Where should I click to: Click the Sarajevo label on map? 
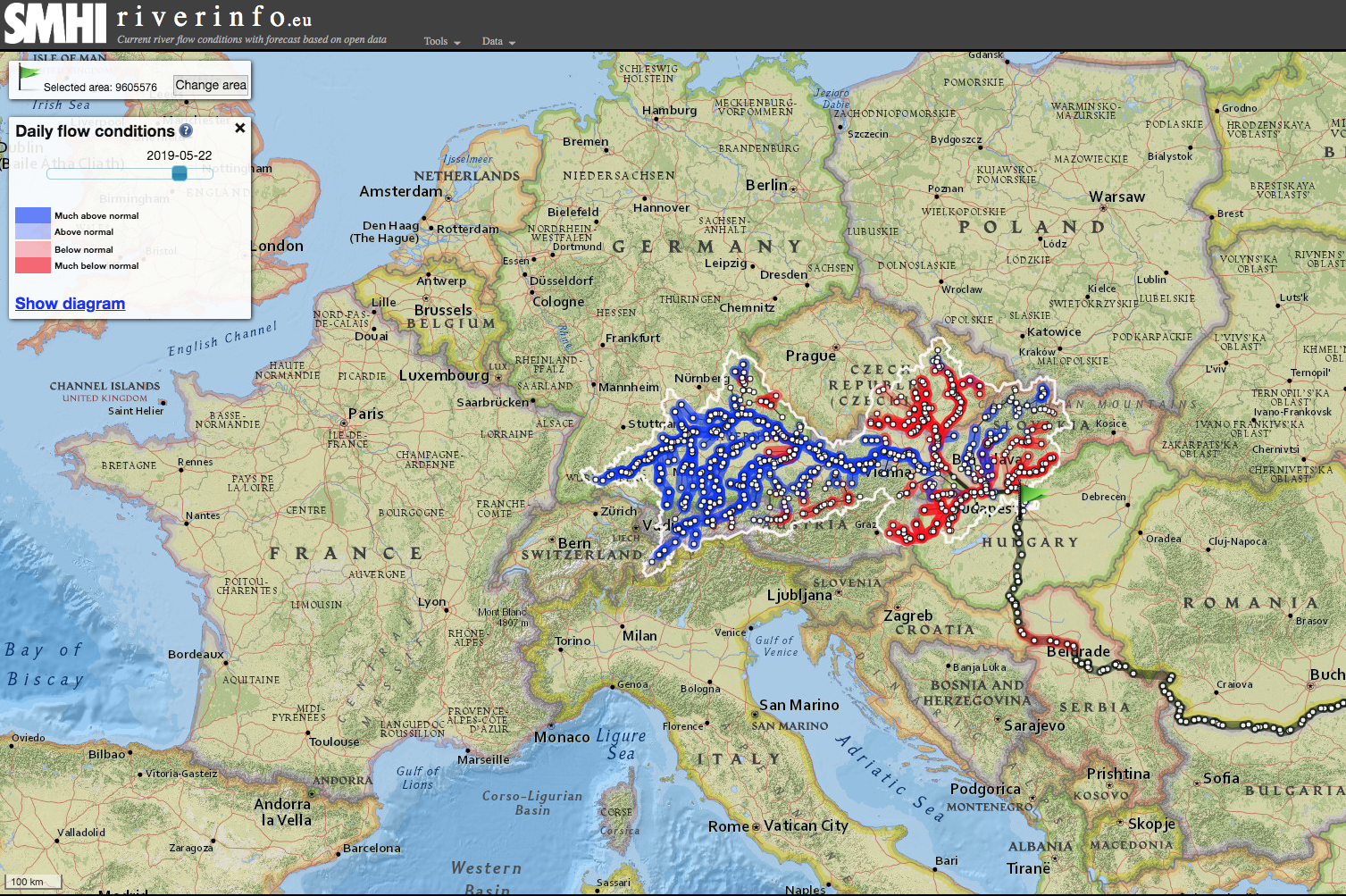click(1034, 725)
